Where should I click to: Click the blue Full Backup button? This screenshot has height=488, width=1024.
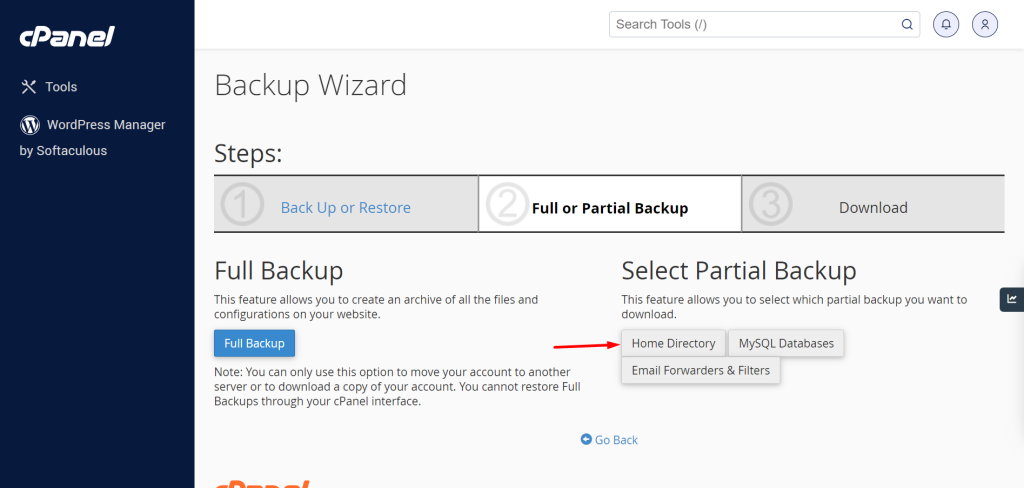coord(255,343)
